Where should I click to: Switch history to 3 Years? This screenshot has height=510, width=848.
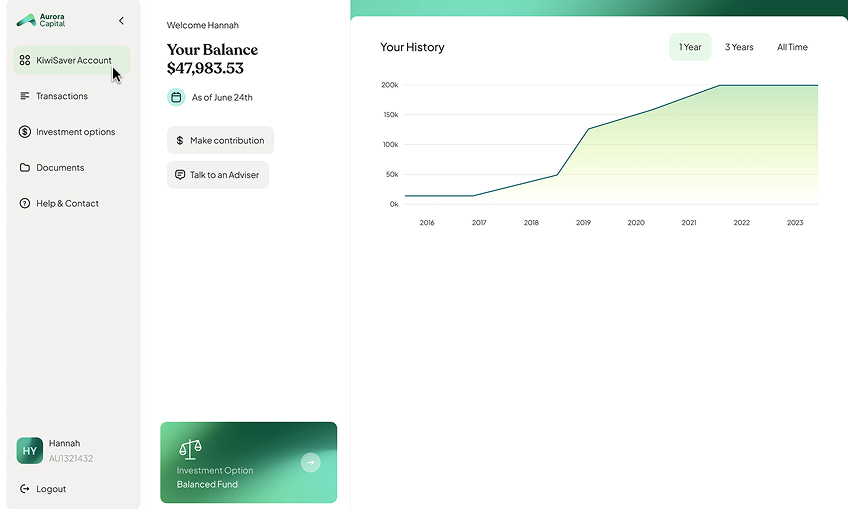pos(739,47)
